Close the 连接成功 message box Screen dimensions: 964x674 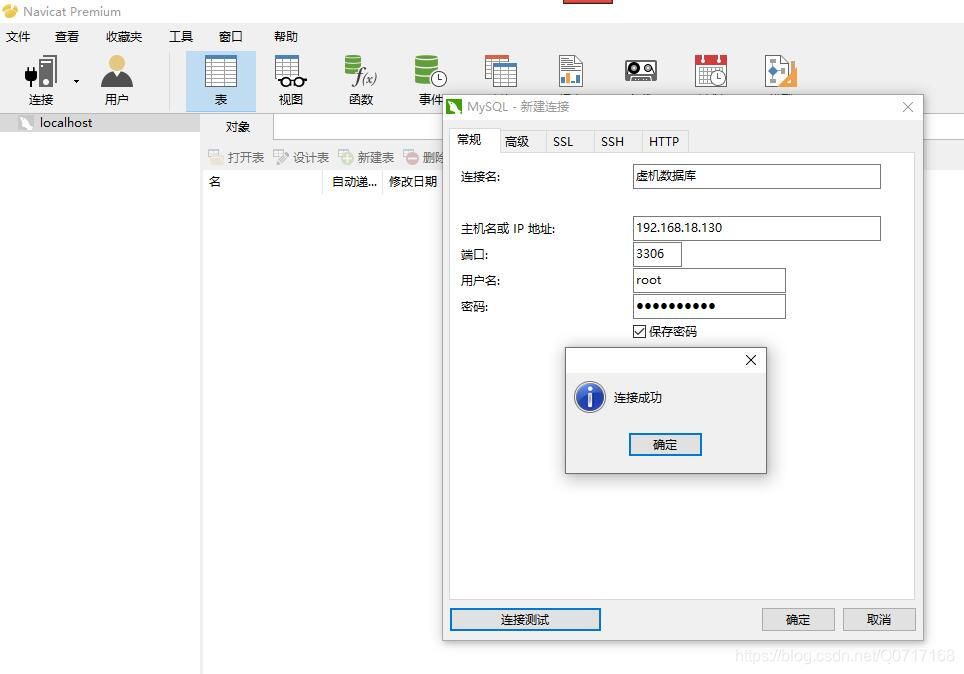pyautogui.click(x=751, y=360)
